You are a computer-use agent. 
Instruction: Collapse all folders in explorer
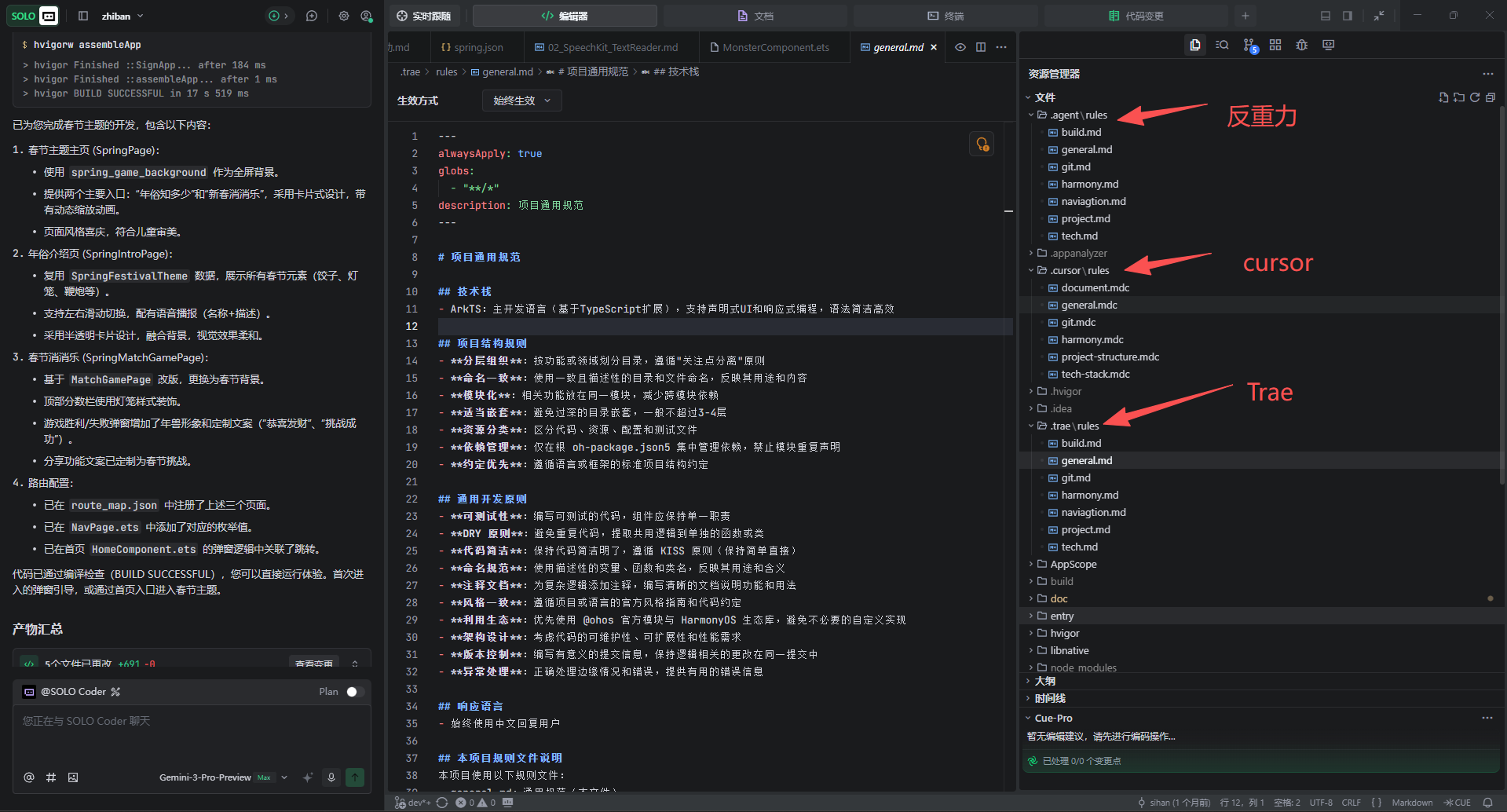click(1491, 97)
